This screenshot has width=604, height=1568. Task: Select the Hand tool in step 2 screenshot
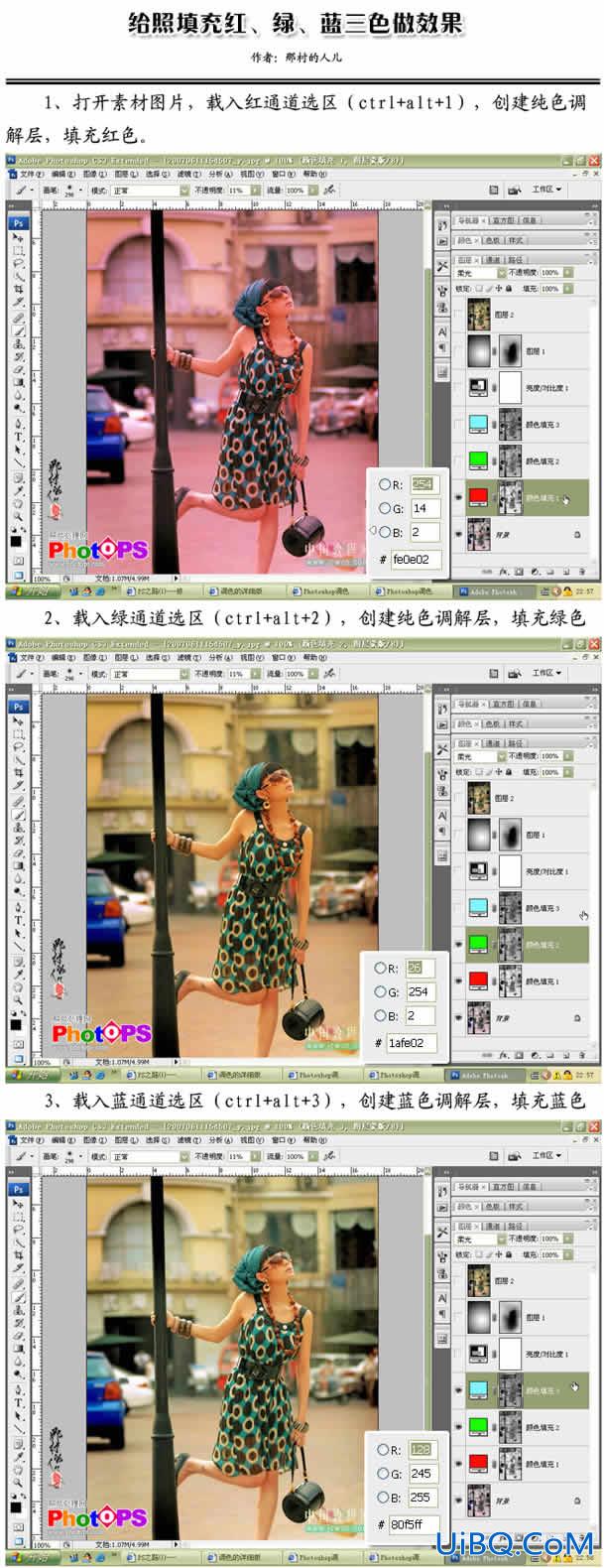(x=18, y=987)
